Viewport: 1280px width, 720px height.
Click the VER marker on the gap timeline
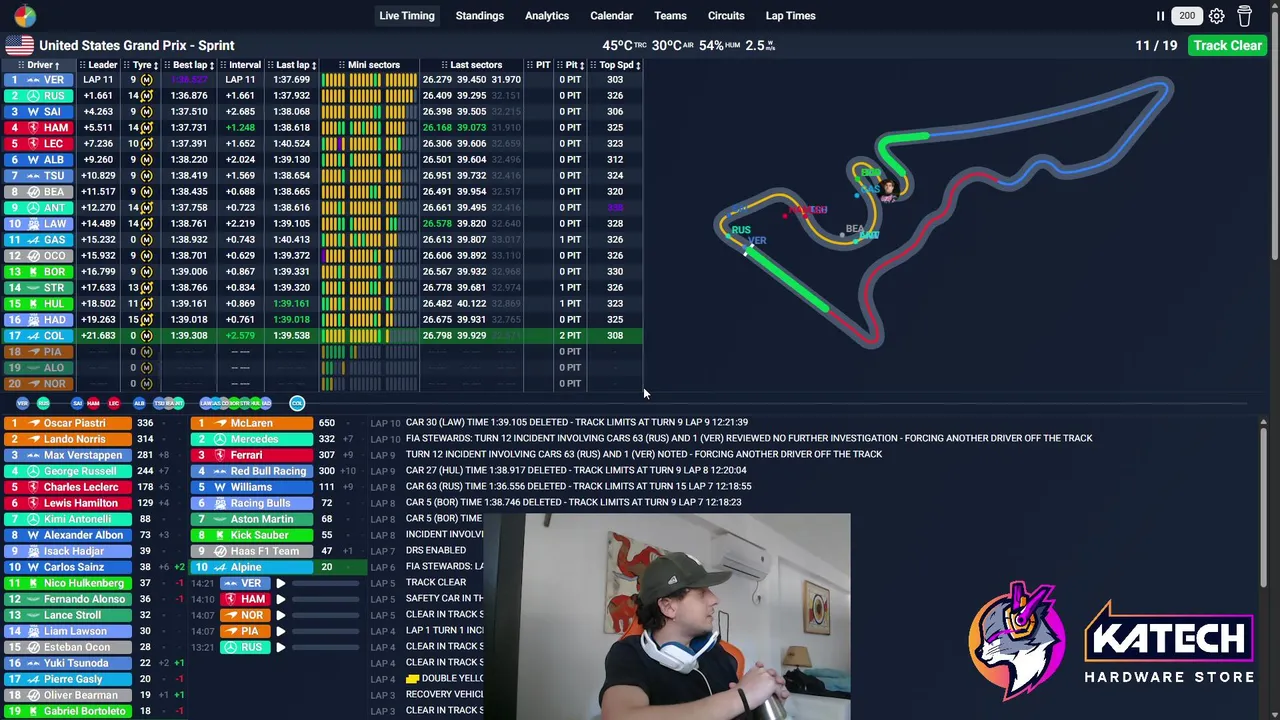tap(22, 403)
